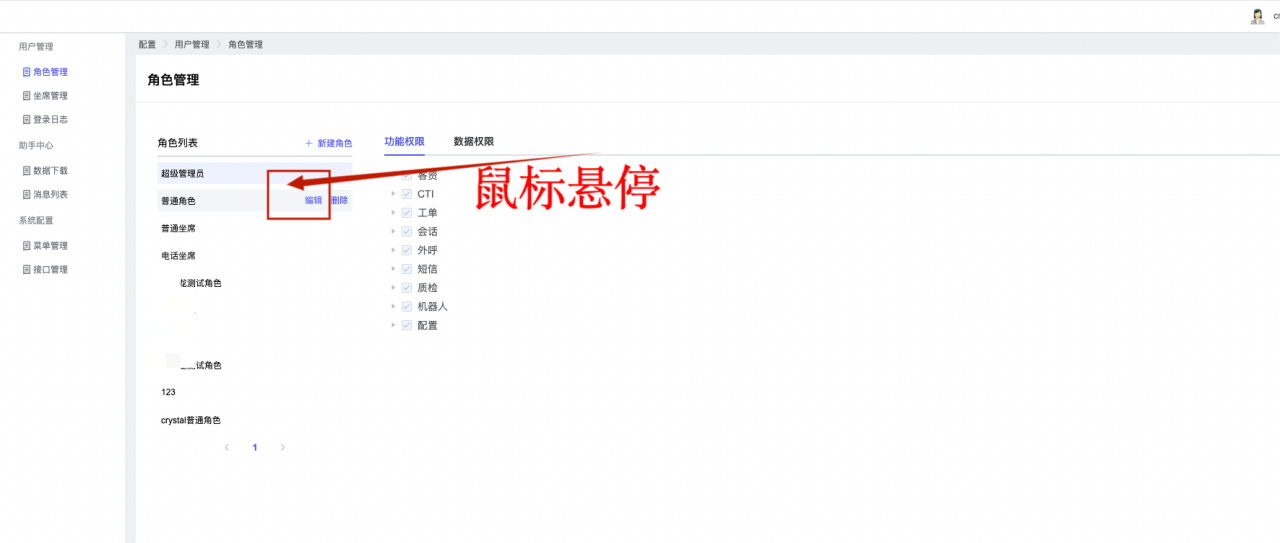Select the 普通角色 role name
The width and height of the screenshot is (1280, 543).
[178, 201]
